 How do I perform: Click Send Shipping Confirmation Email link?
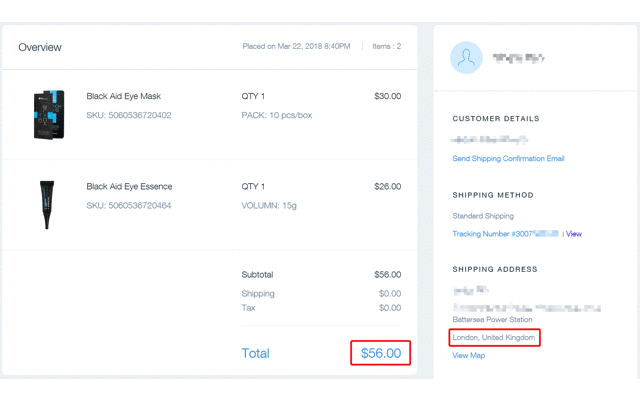click(x=508, y=159)
